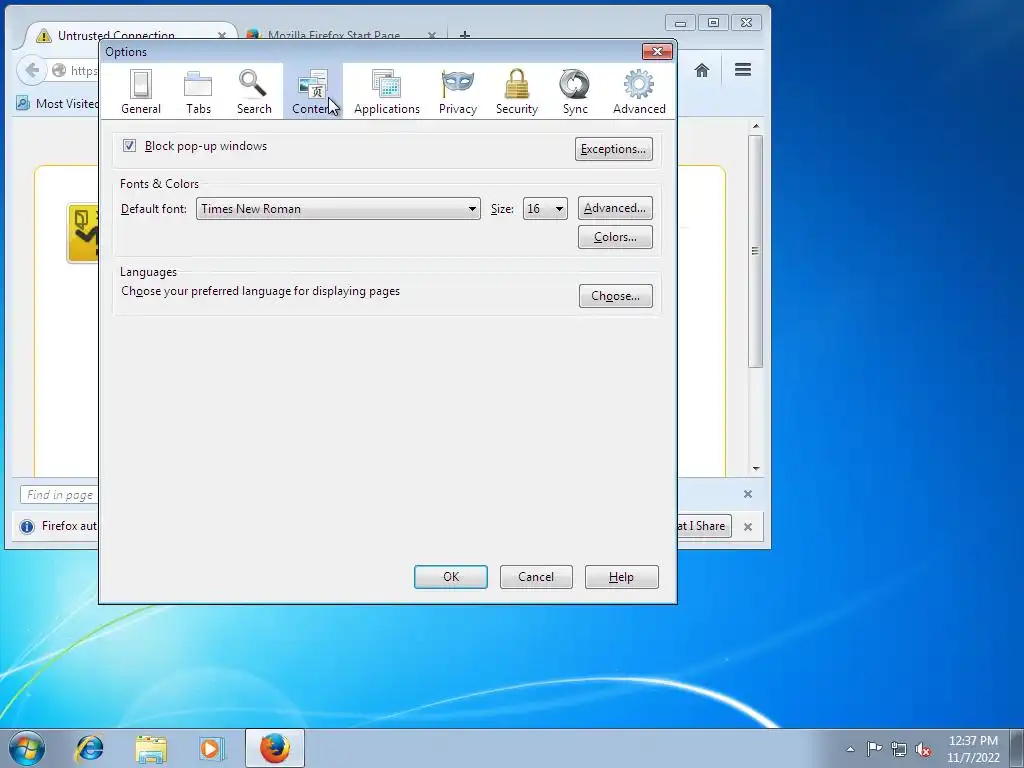Open Advanced fonts settings
This screenshot has height=768, width=1024.
coord(615,208)
